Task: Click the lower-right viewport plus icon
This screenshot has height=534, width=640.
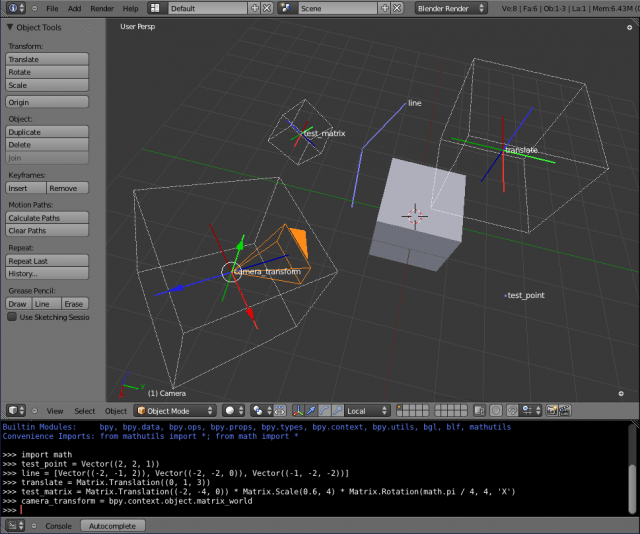Action: (x=621, y=394)
